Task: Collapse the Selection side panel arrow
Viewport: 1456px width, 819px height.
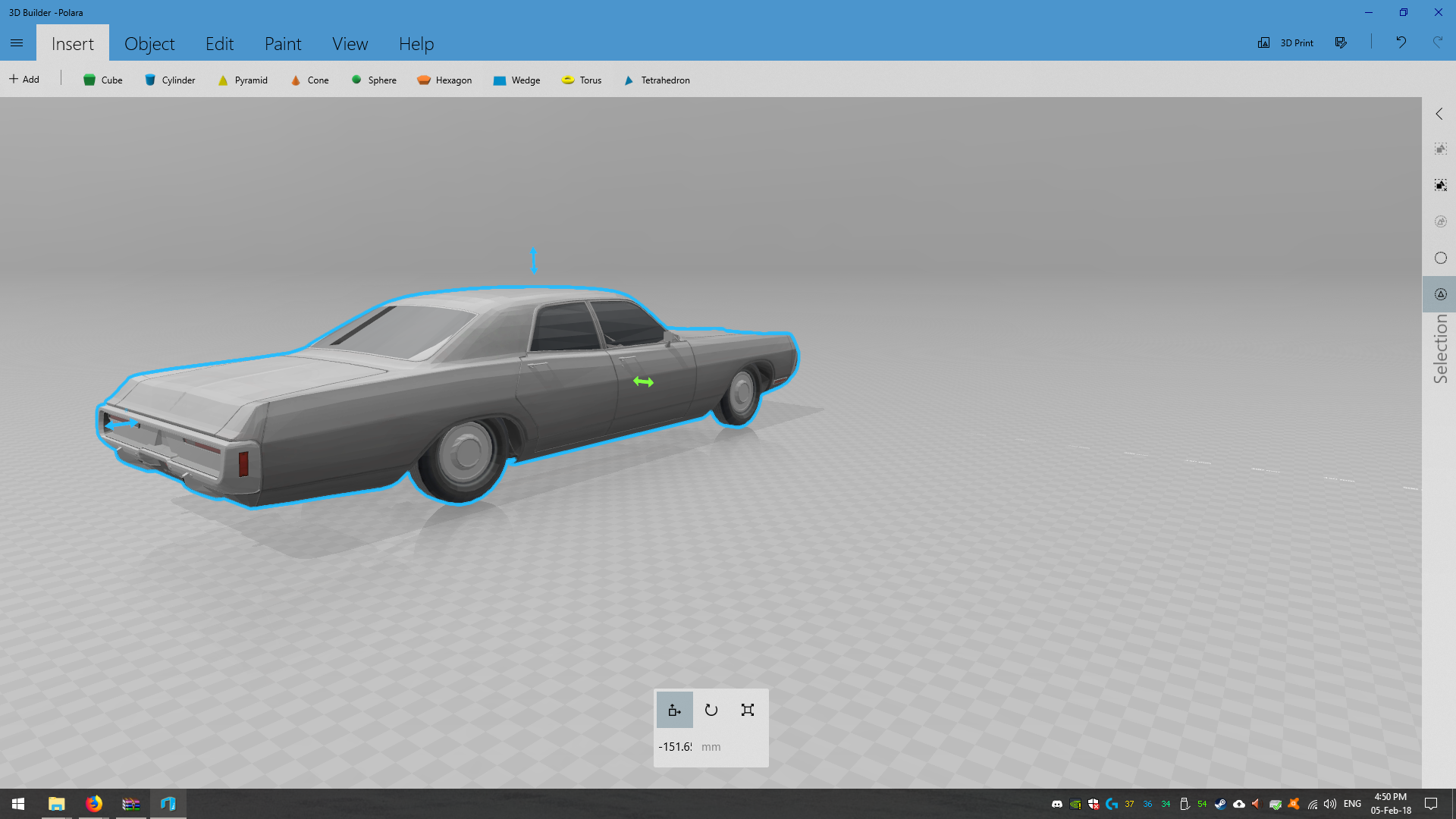Action: tap(1439, 114)
